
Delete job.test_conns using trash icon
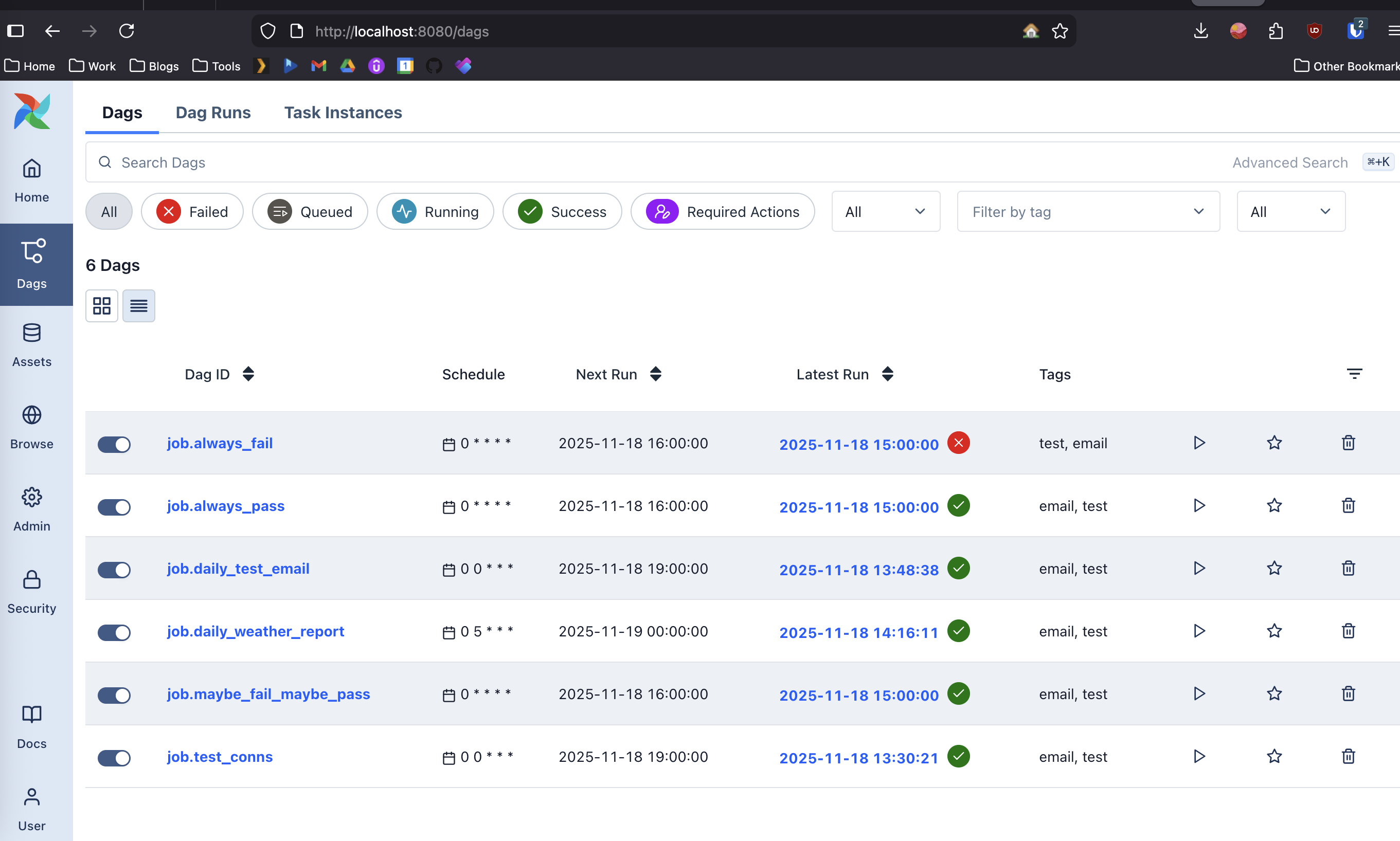tap(1348, 756)
